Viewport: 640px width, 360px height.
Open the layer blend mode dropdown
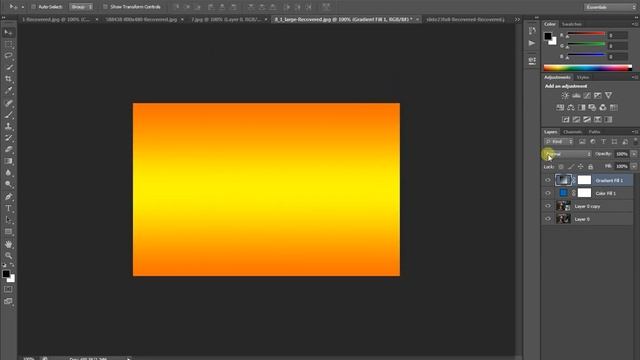568,154
